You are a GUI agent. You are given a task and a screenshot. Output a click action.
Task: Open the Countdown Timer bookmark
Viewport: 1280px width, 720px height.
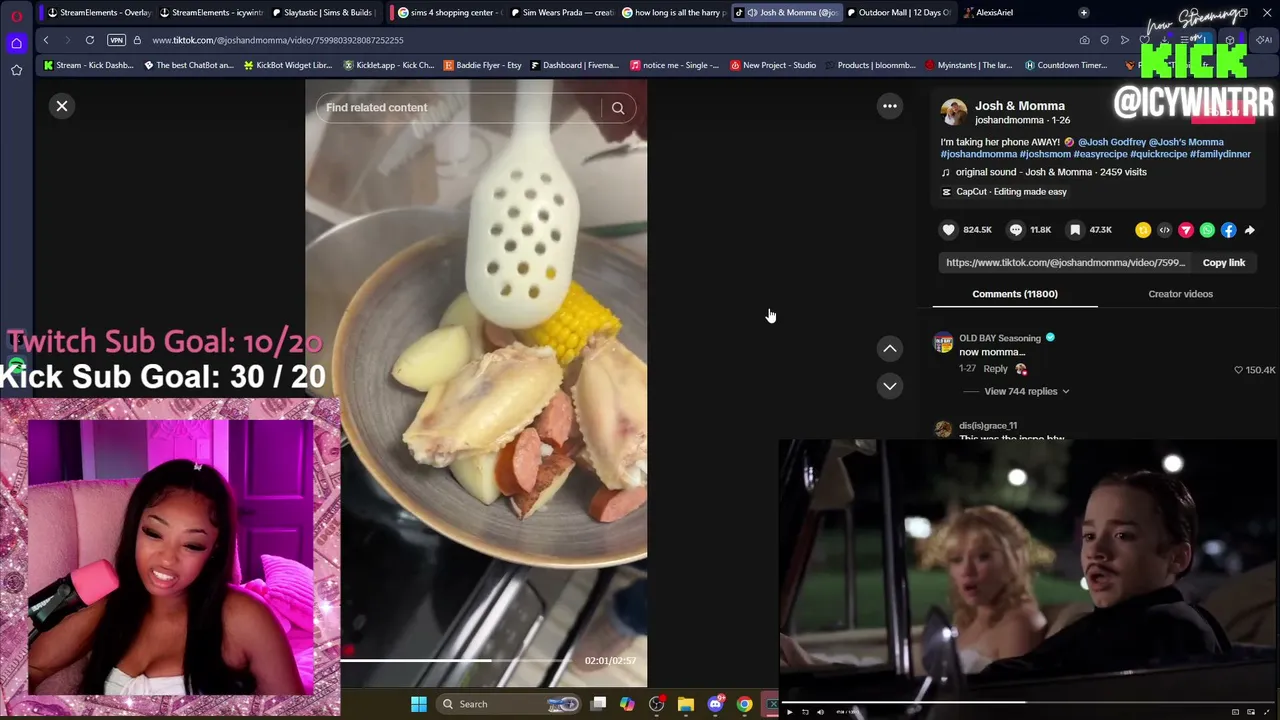[x=1066, y=65]
